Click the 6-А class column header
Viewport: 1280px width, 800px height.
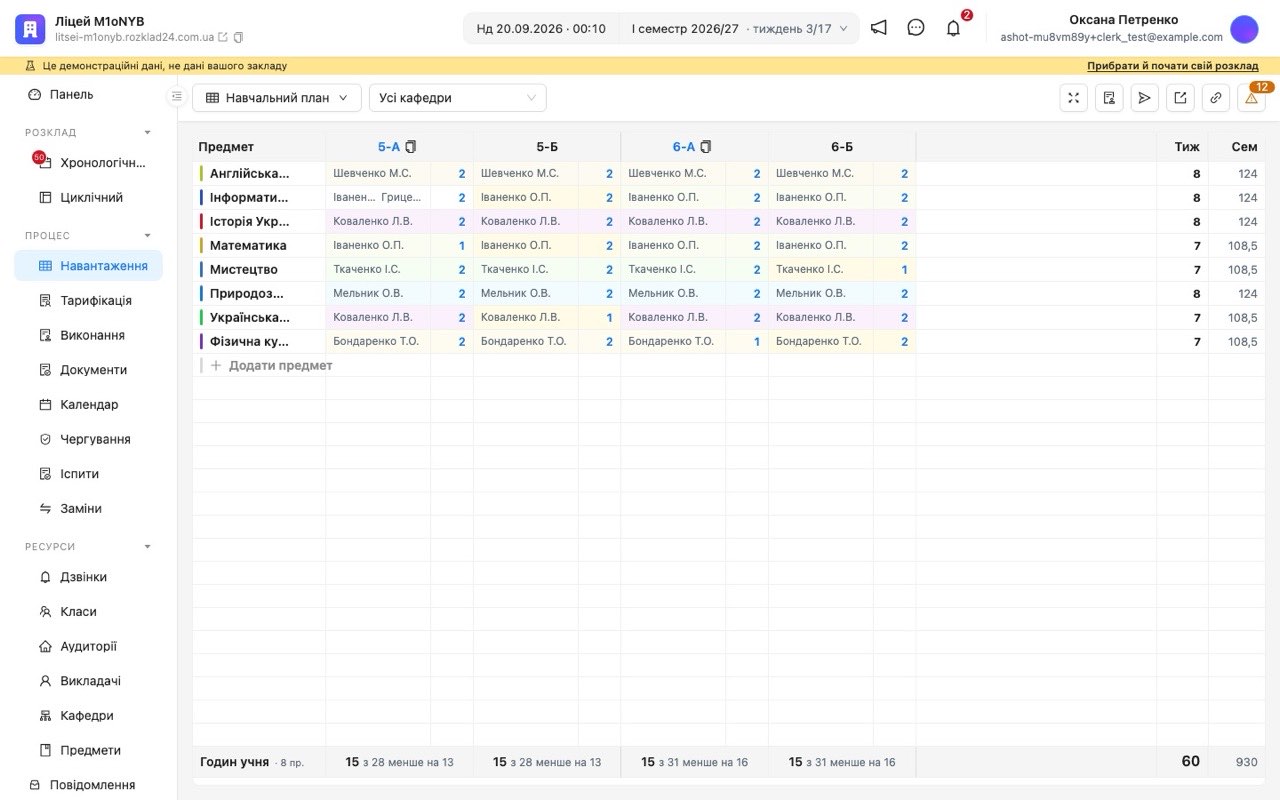click(684, 147)
